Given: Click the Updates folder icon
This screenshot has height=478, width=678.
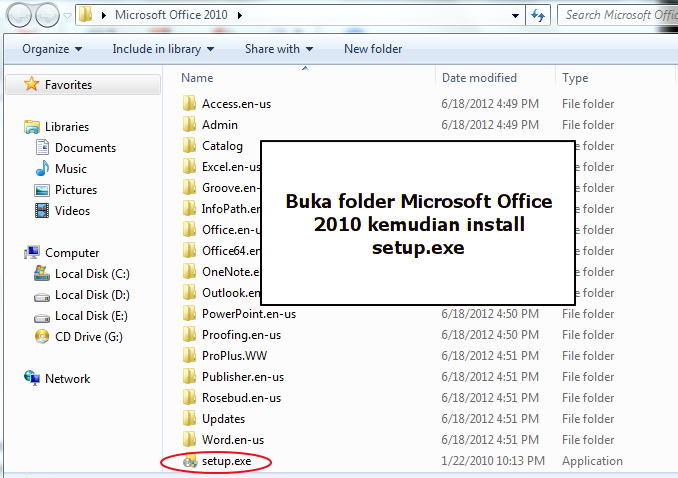Looking at the screenshot, I should point(189,418).
